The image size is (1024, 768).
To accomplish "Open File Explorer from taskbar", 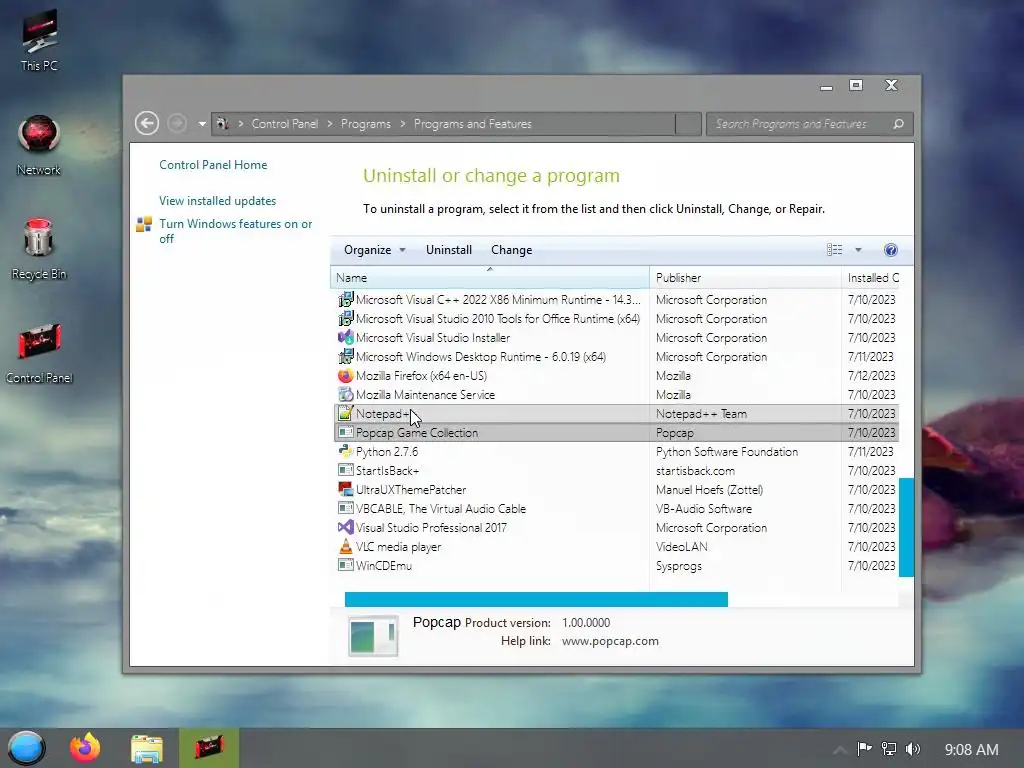I will tap(147, 748).
